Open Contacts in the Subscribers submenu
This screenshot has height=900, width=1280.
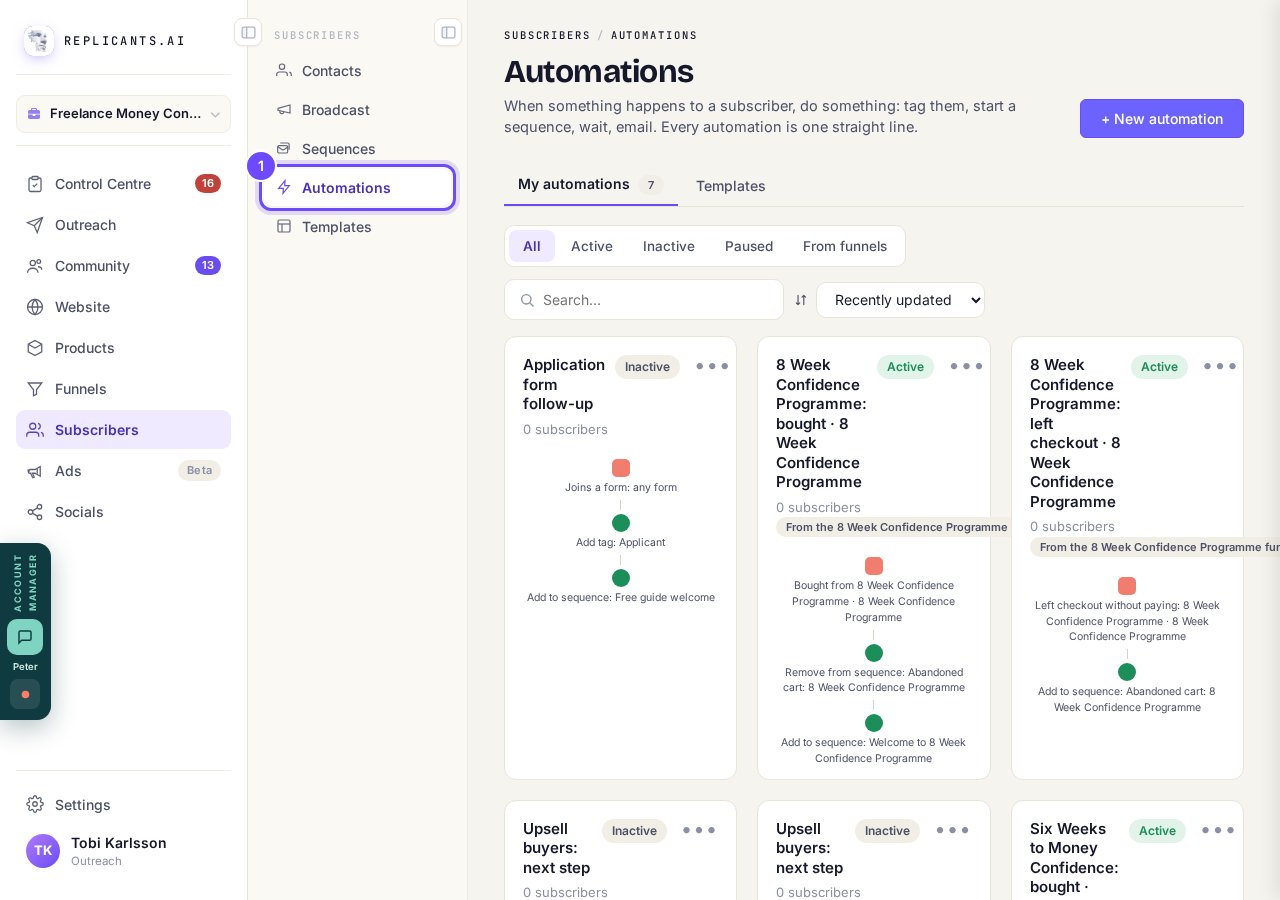point(358,70)
